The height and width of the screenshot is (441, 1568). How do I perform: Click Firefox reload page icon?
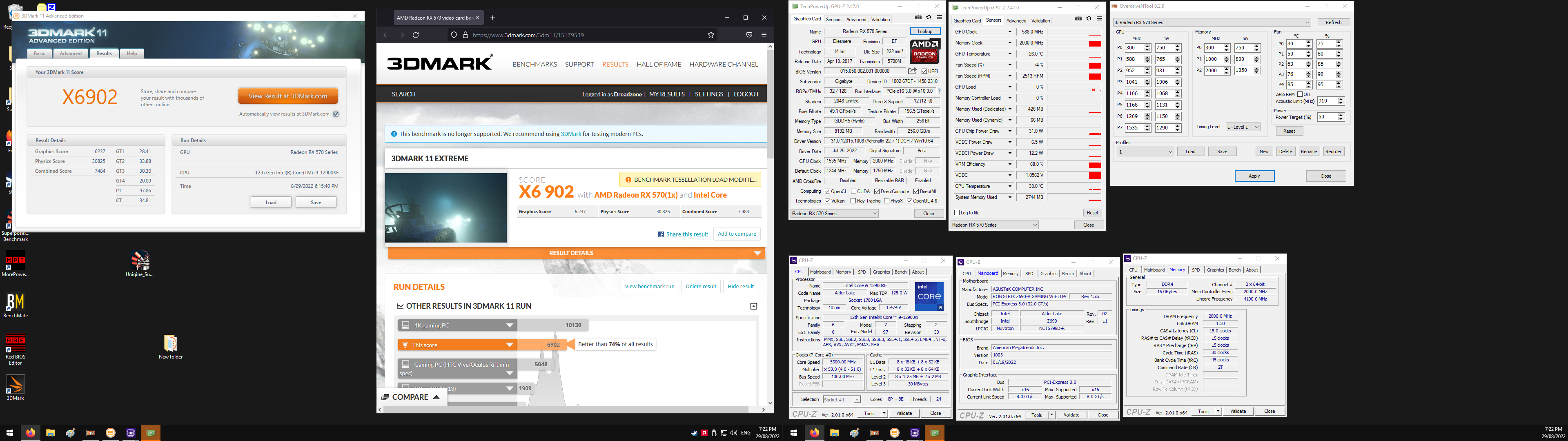click(x=416, y=35)
